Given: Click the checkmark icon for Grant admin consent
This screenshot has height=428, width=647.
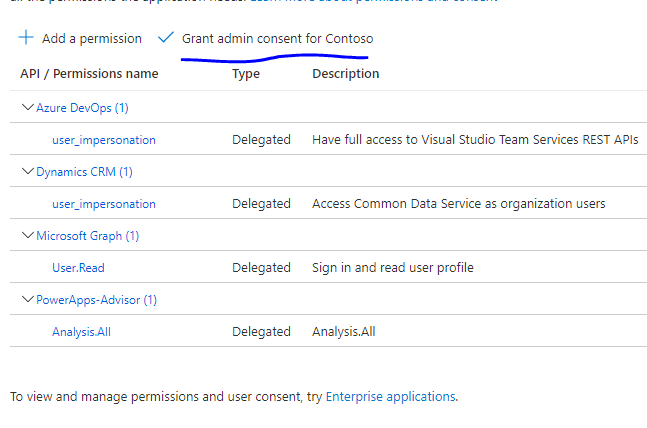Looking at the screenshot, I should coord(165,37).
